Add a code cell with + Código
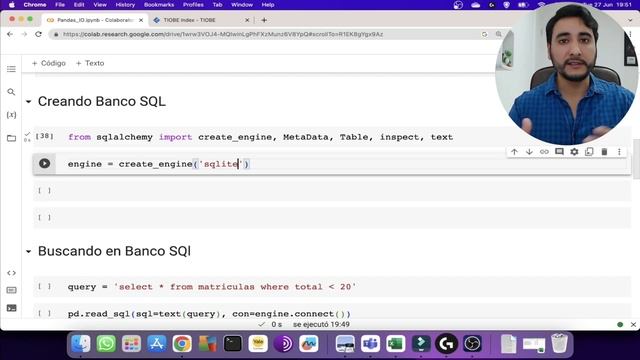 [49, 63]
